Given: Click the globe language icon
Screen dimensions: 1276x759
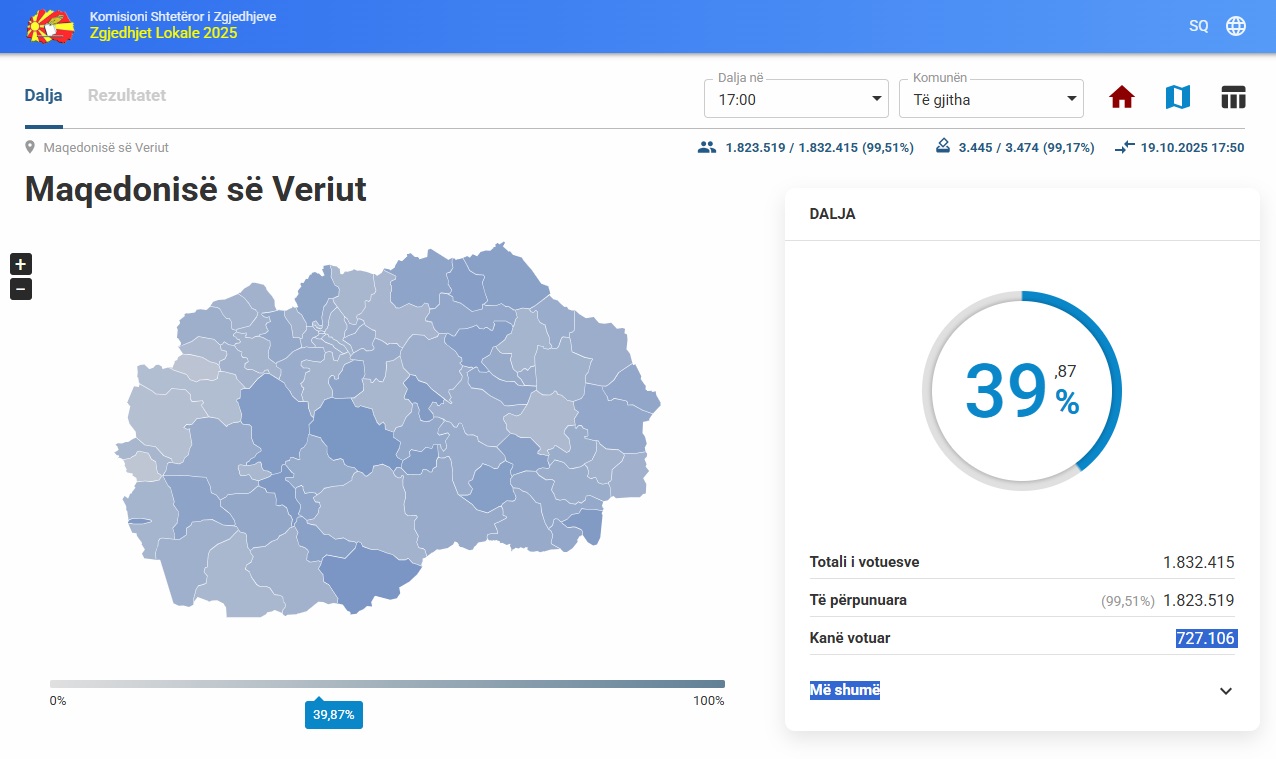Looking at the screenshot, I should pyautogui.click(x=1236, y=26).
